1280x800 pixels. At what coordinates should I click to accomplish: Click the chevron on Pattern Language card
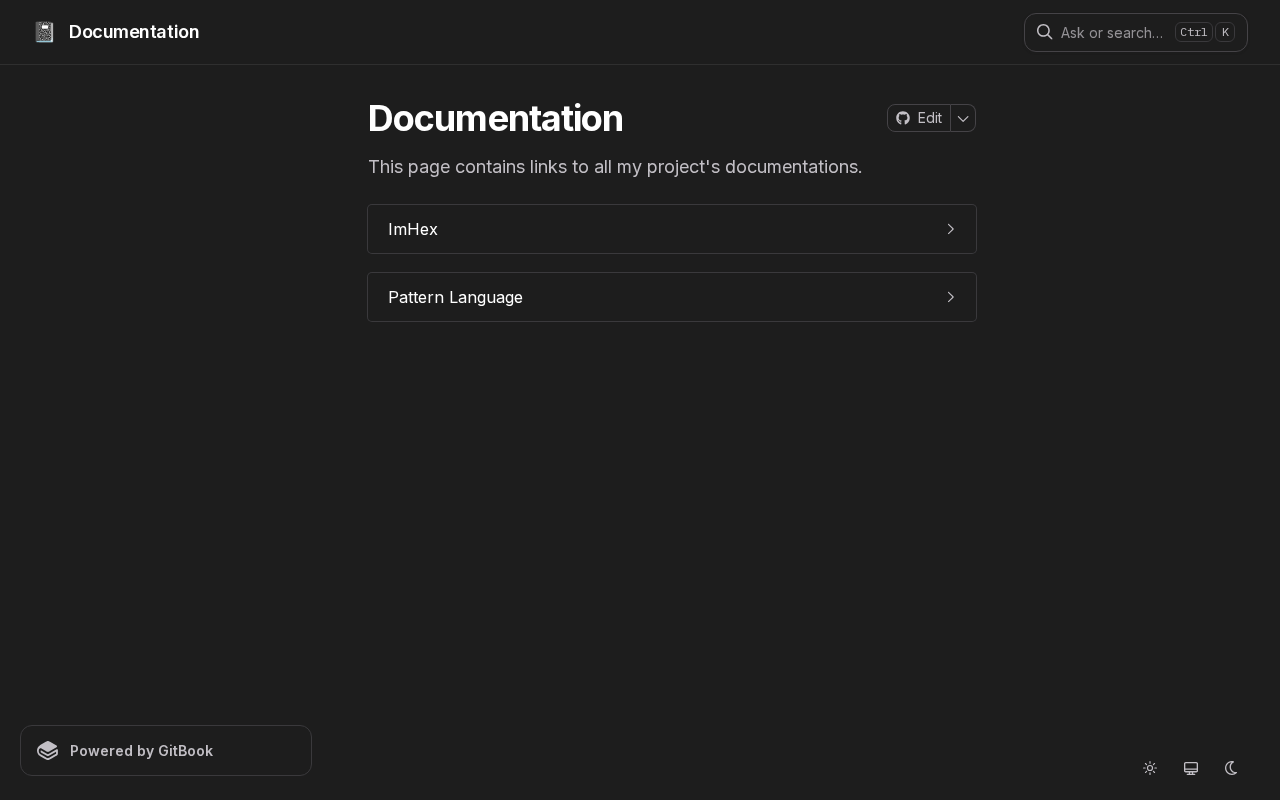point(951,297)
